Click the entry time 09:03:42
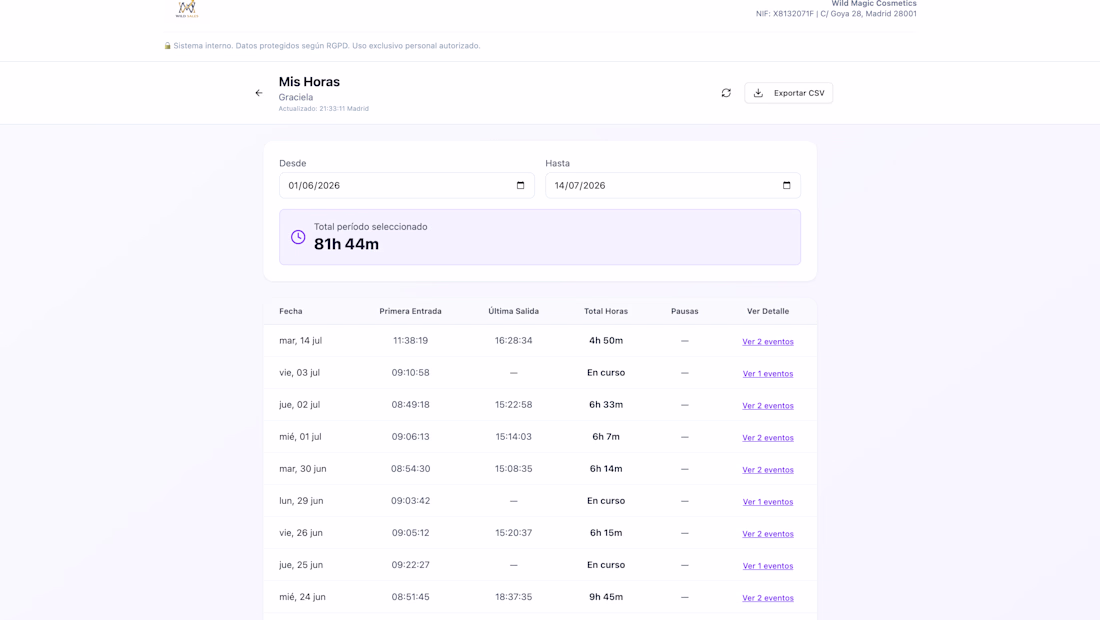 [x=410, y=501]
